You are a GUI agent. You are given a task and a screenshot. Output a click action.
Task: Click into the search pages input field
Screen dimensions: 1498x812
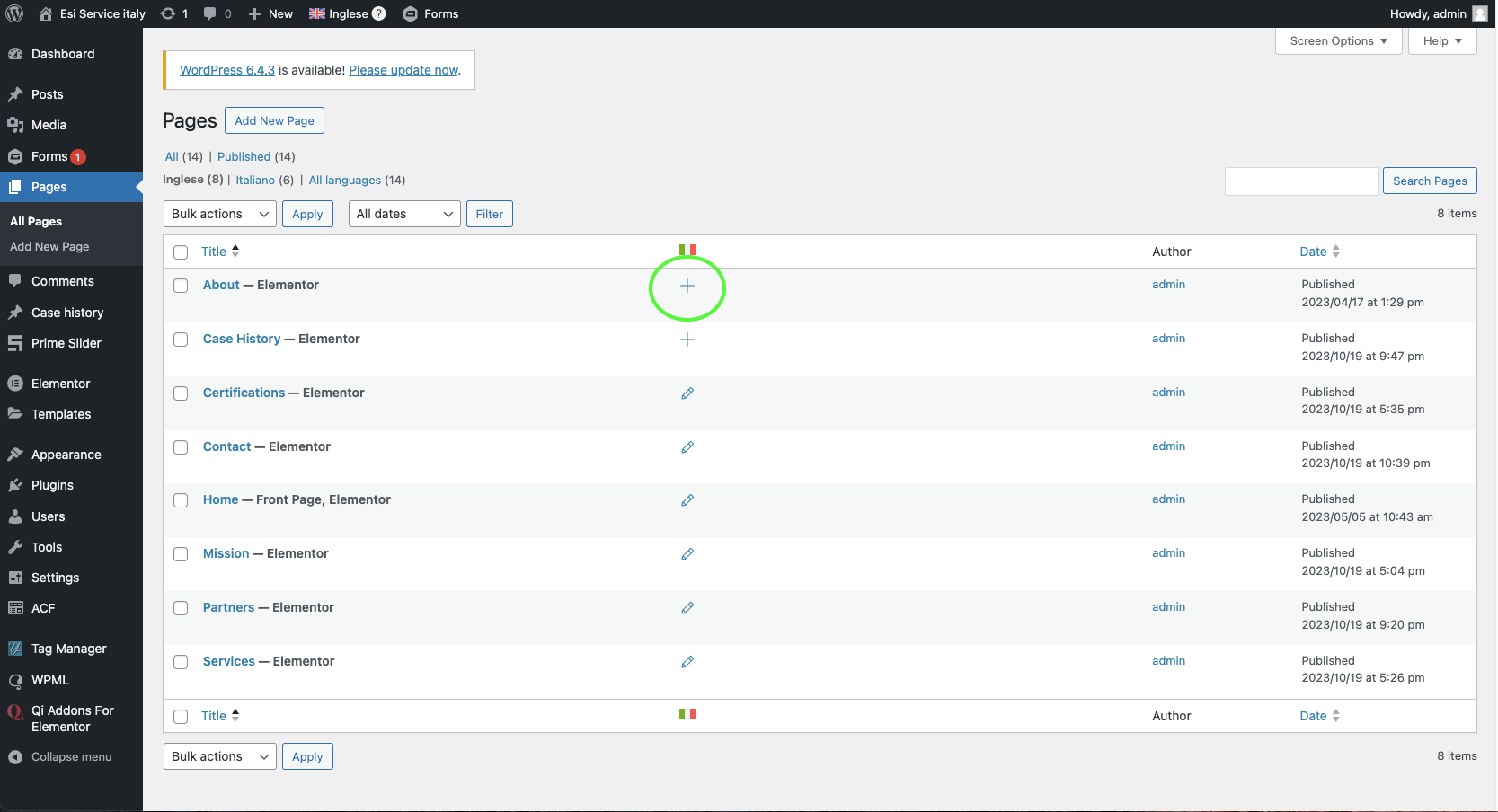(x=1301, y=181)
